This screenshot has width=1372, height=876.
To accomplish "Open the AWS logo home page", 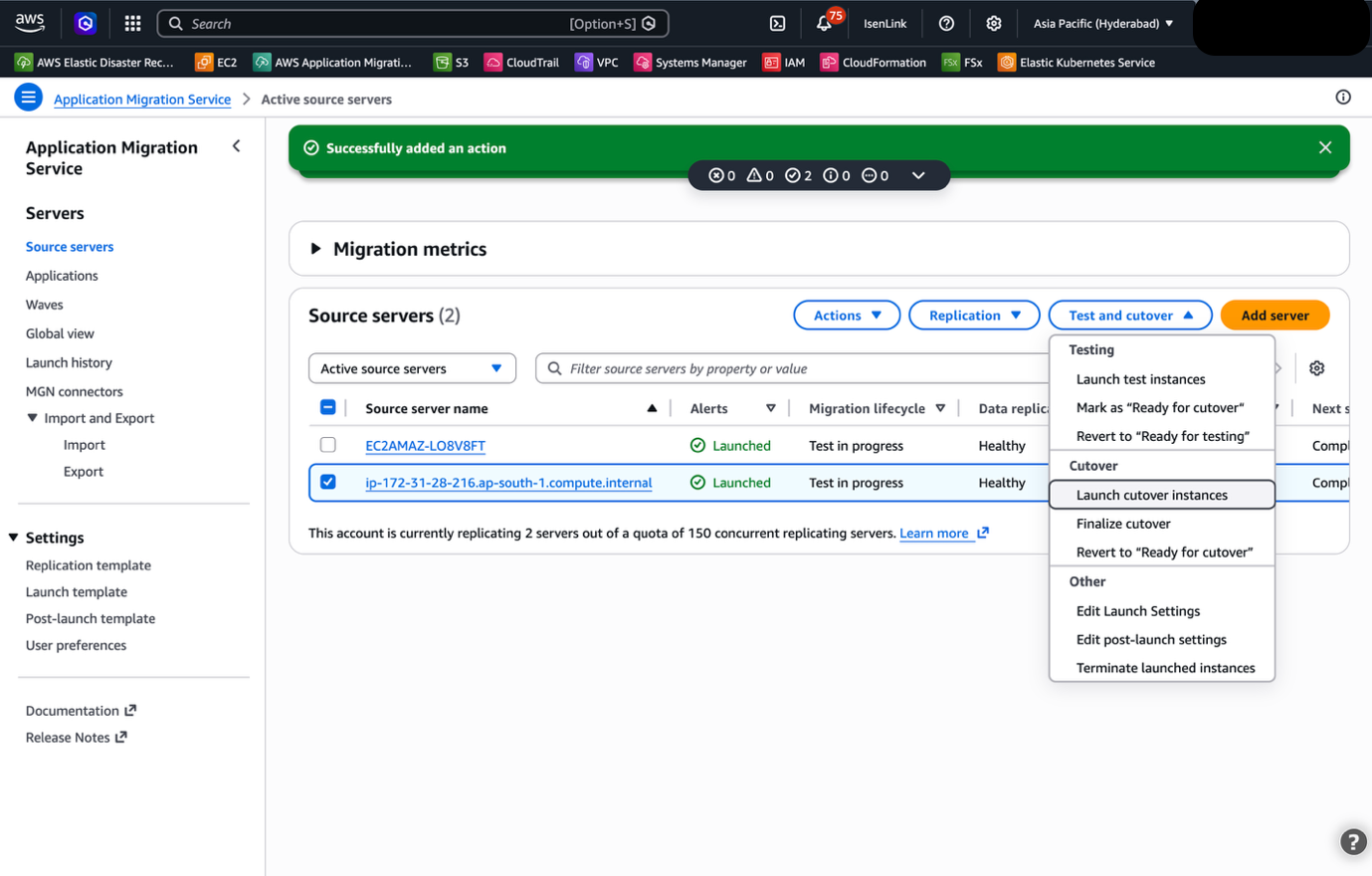I will point(30,22).
